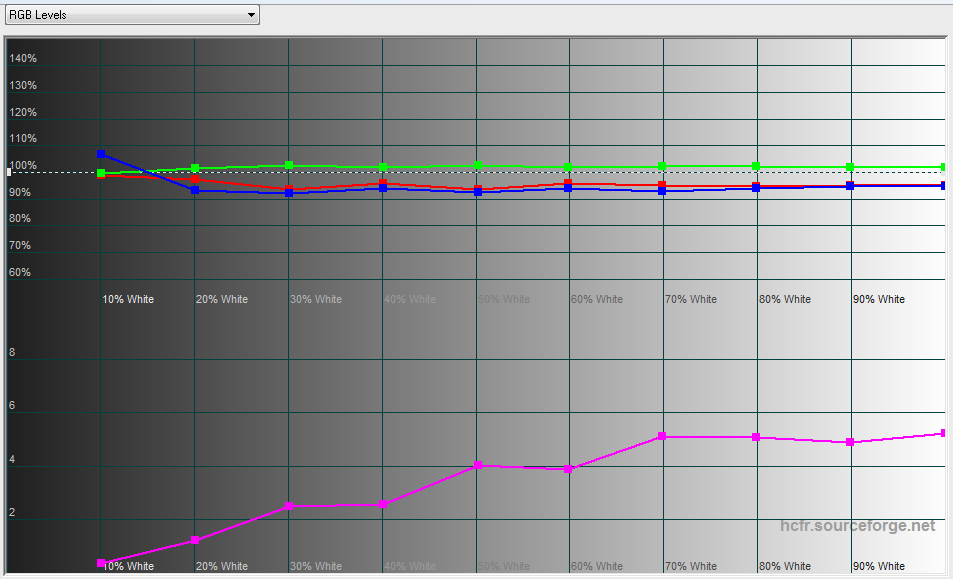Image resolution: width=953 pixels, height=579 pixels.
Task: Select the green data point at 20% White
Action: pyautogui.click(x=195, y=168)
